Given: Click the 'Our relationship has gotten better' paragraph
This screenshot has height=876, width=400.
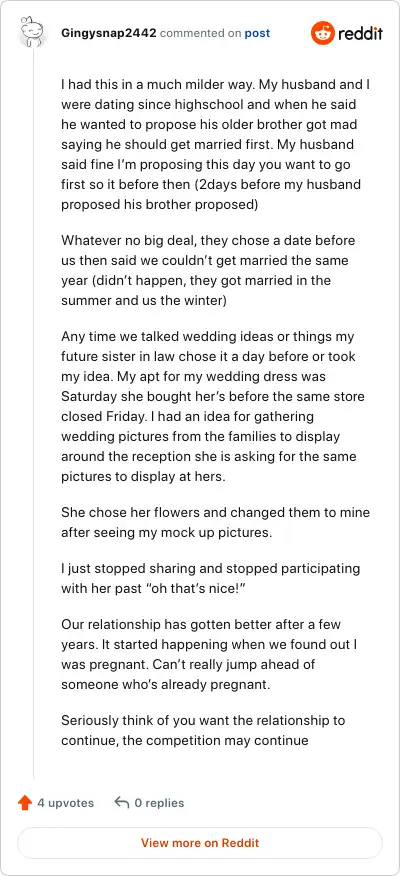Looking at the screenshot, I should point(209,654).
